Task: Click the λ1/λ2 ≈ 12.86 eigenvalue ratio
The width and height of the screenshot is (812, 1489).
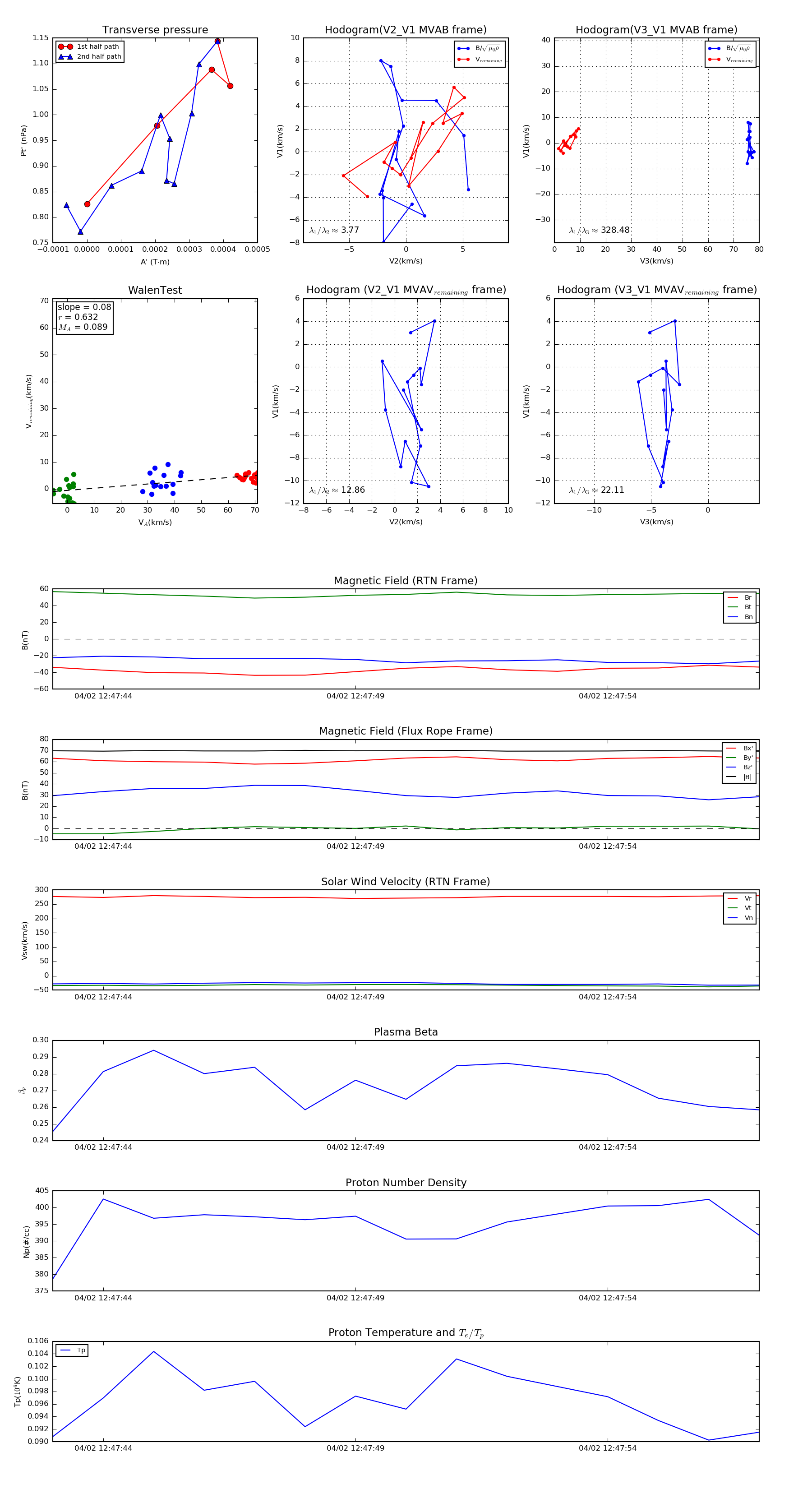Action: (x=337, y=490)
